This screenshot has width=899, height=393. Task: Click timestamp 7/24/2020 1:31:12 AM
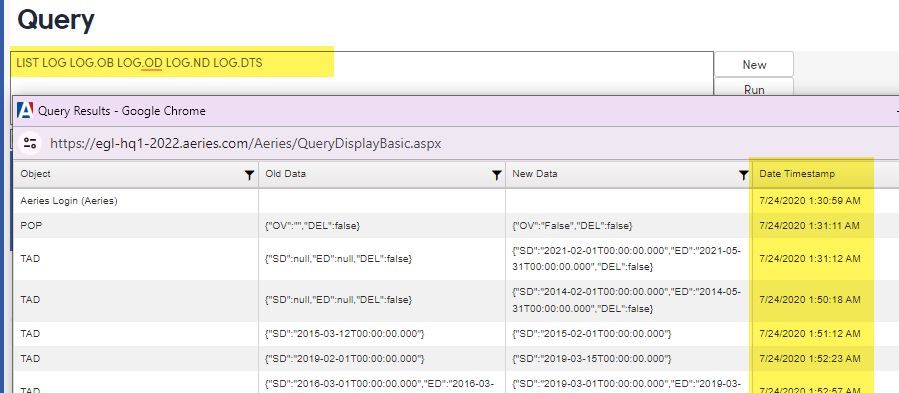point(809,259)
